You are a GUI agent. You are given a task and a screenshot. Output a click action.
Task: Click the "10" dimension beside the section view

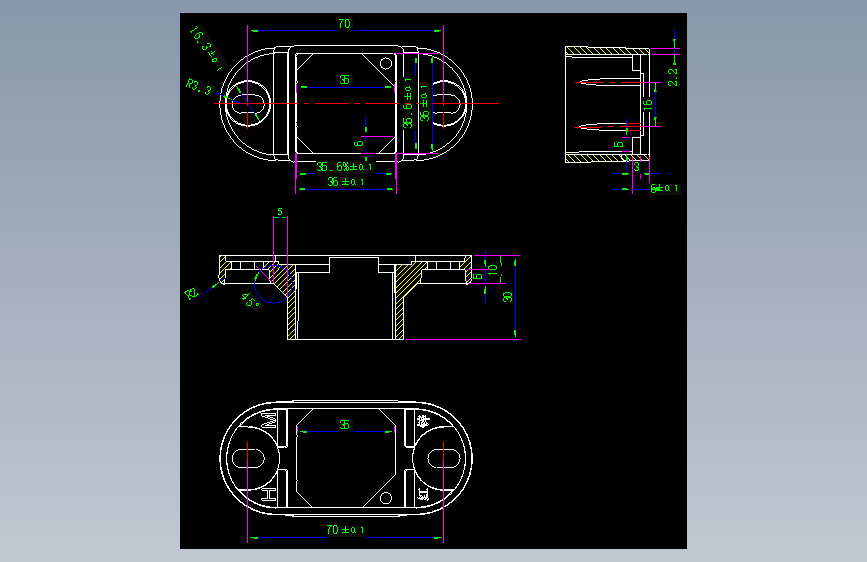click(x=493, y=269)
